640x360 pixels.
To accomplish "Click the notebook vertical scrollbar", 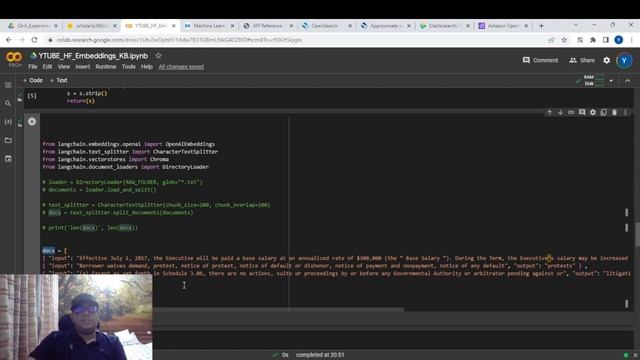I will (x=637, y=235).
